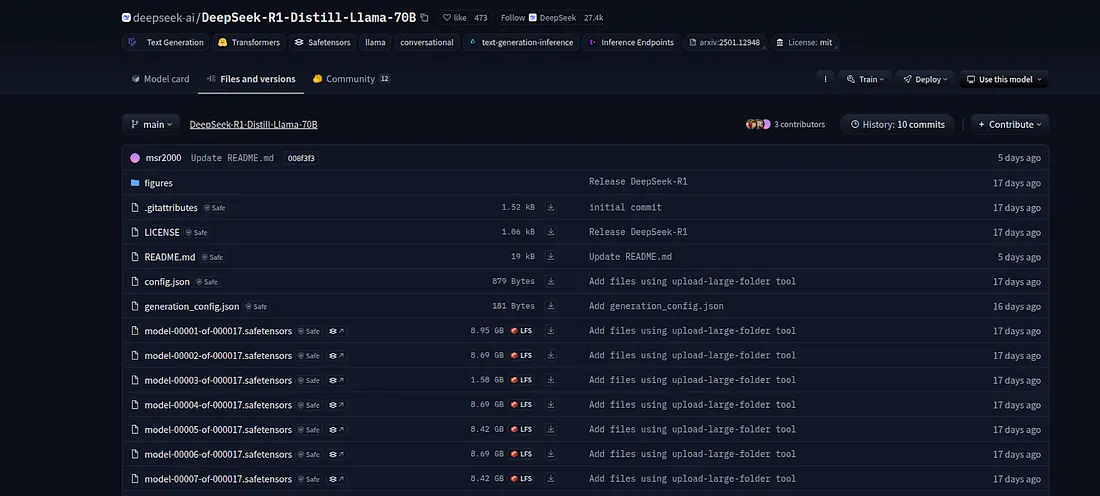Open the Safetensors tag
Viewport: 1100px width, 496px height.
323,42
